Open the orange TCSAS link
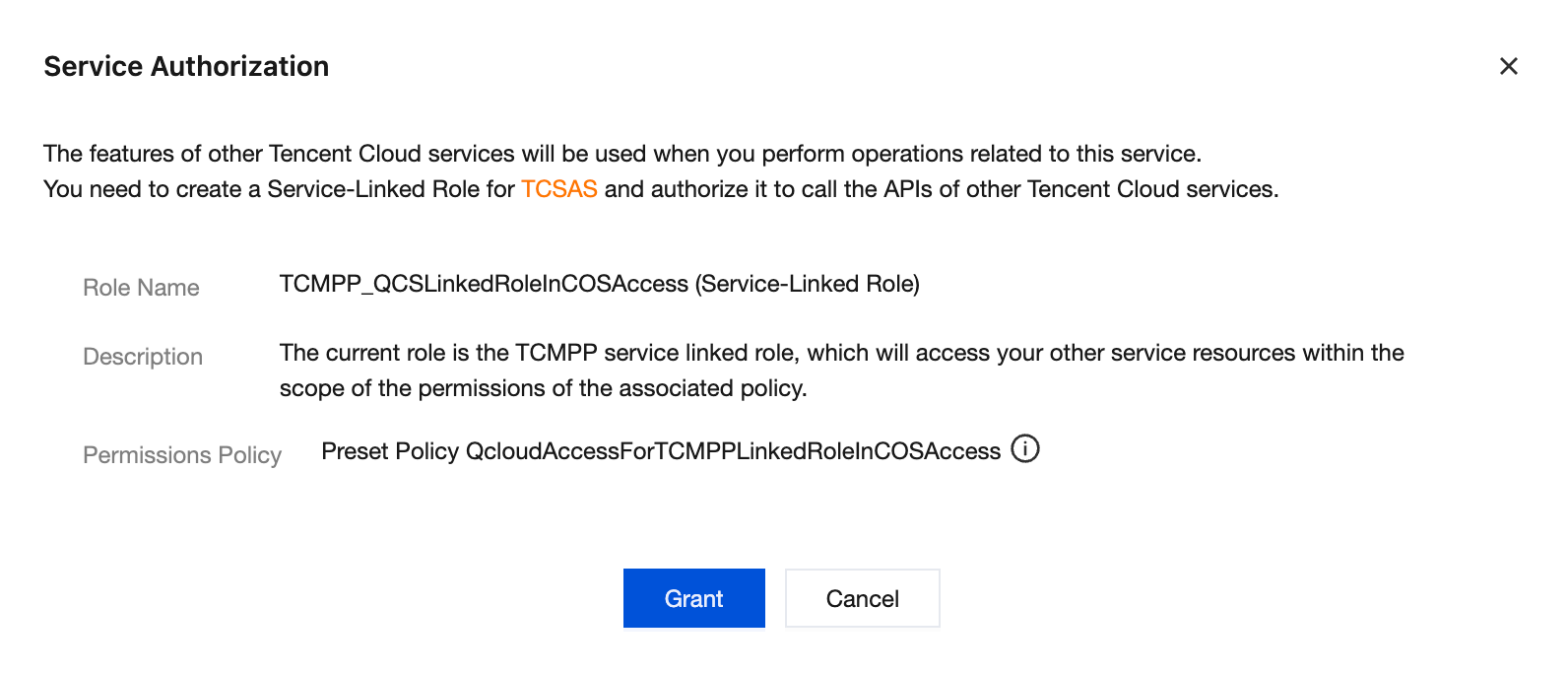The width and height of the screenshot is (1568, 674). click(558, 189)
